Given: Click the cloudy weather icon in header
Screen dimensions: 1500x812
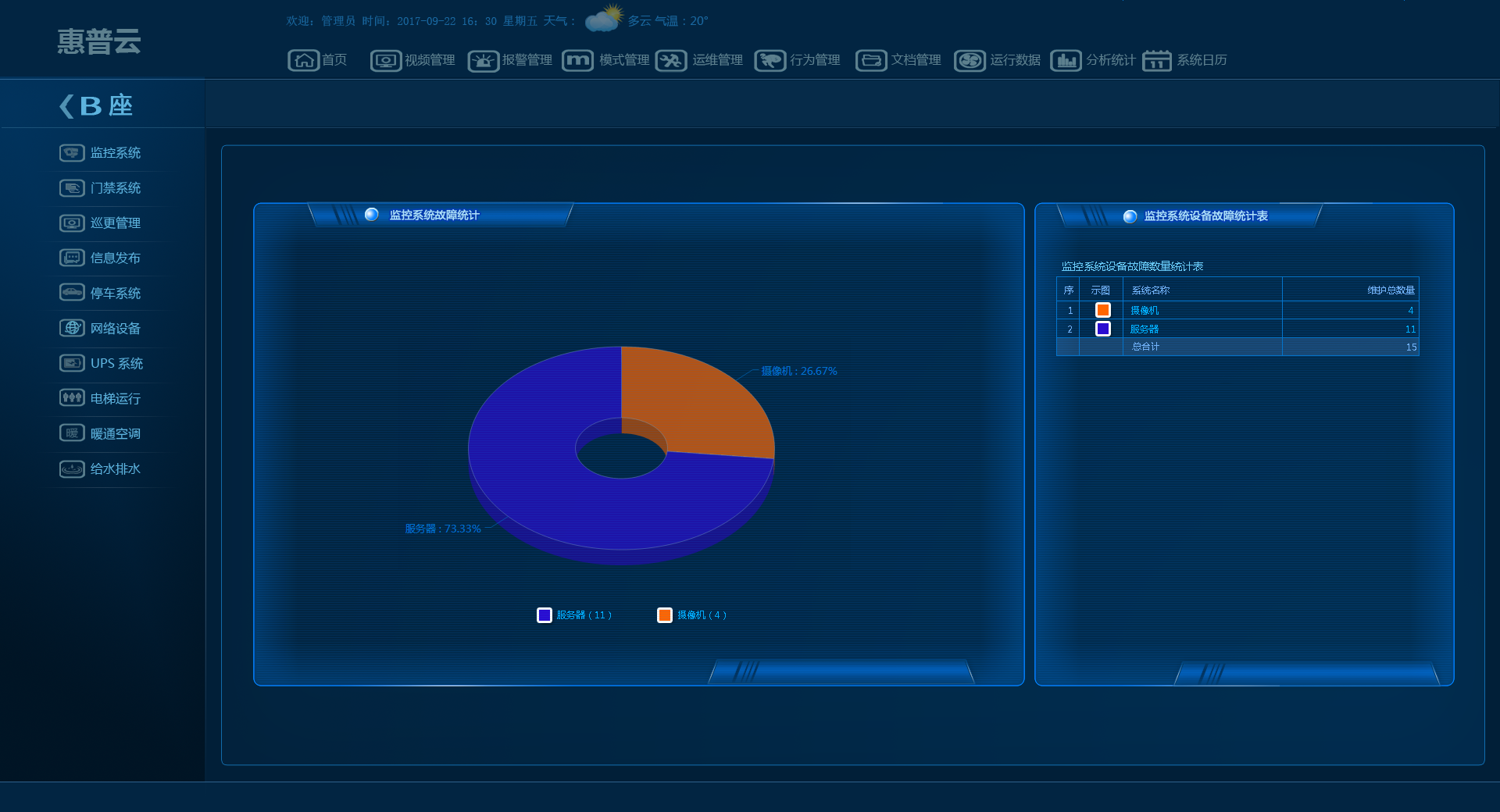Looking at the screenshot, I should pyautogui.click(x=604, y=18).
